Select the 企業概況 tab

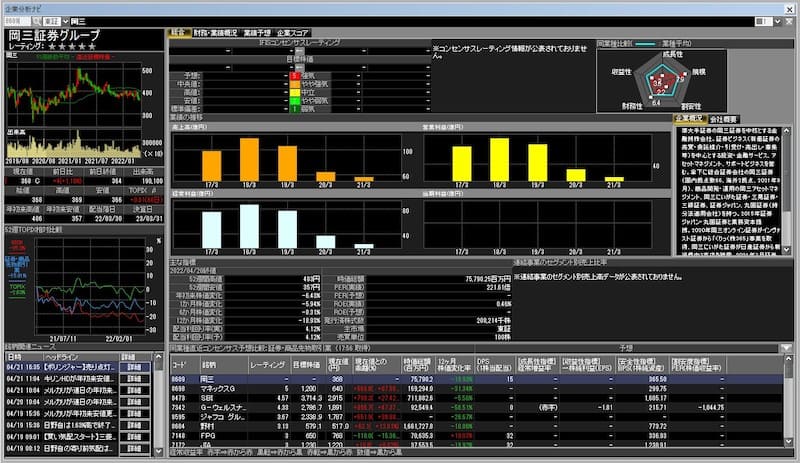(x=689, y=119)
